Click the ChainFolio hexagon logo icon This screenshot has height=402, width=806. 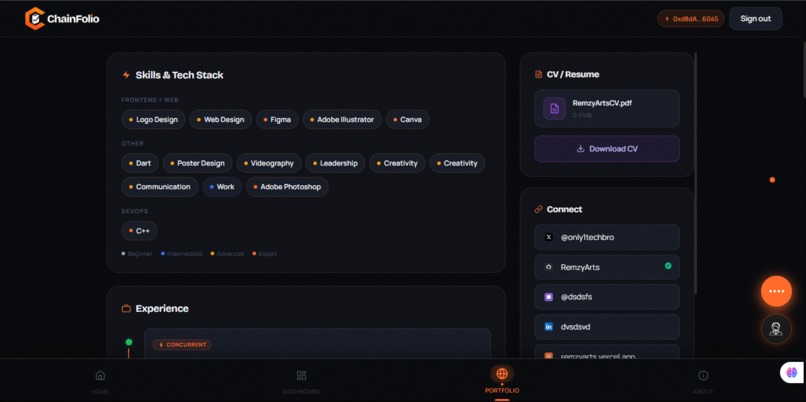34,19
